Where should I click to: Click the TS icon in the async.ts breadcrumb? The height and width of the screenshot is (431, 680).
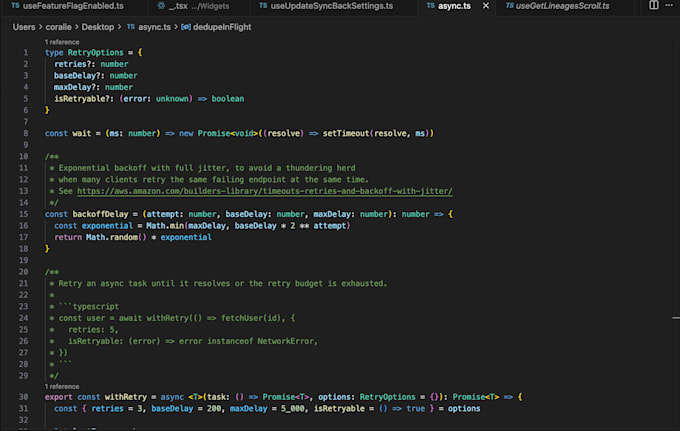click(131, 27)
